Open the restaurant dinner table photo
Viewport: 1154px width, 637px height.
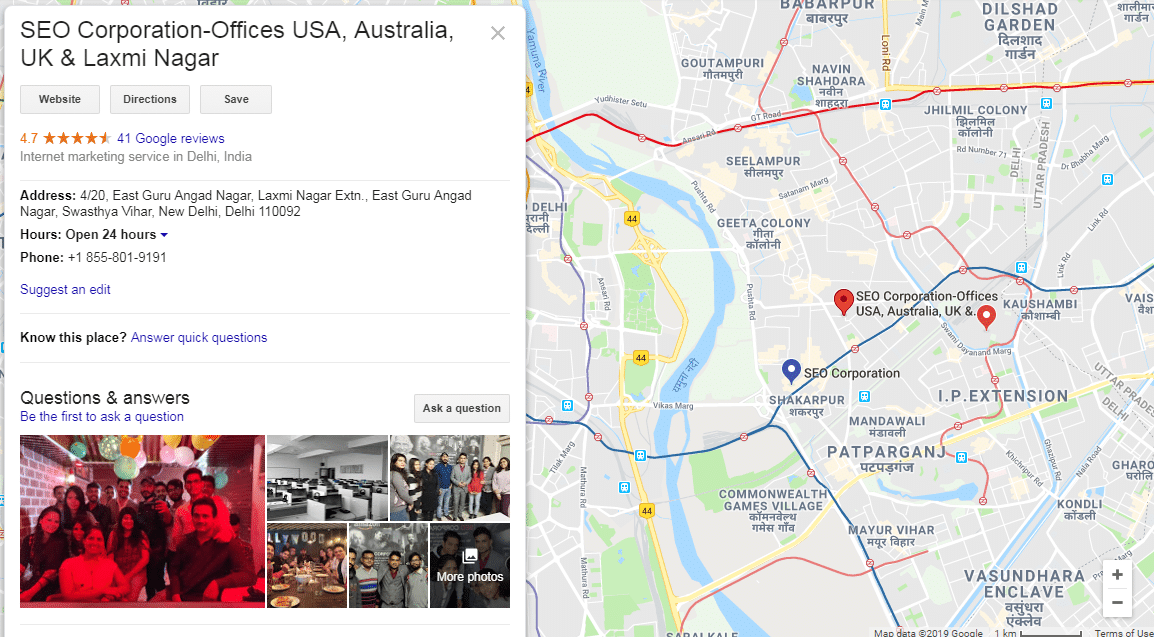(x=307, y=566)
